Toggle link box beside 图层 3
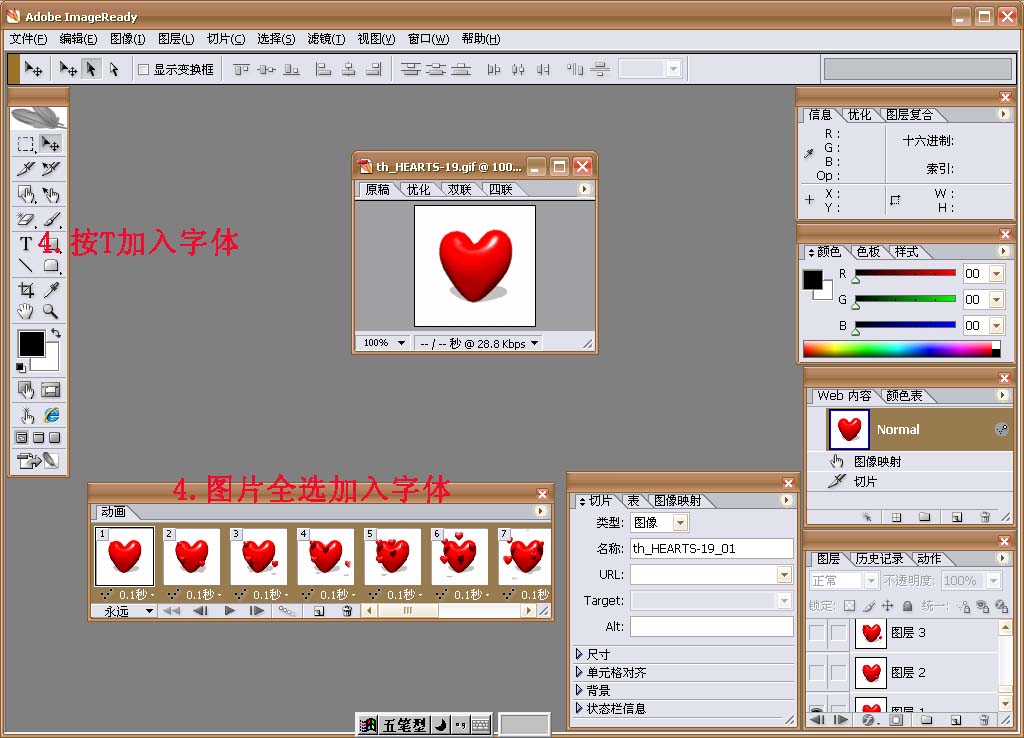 839,632
